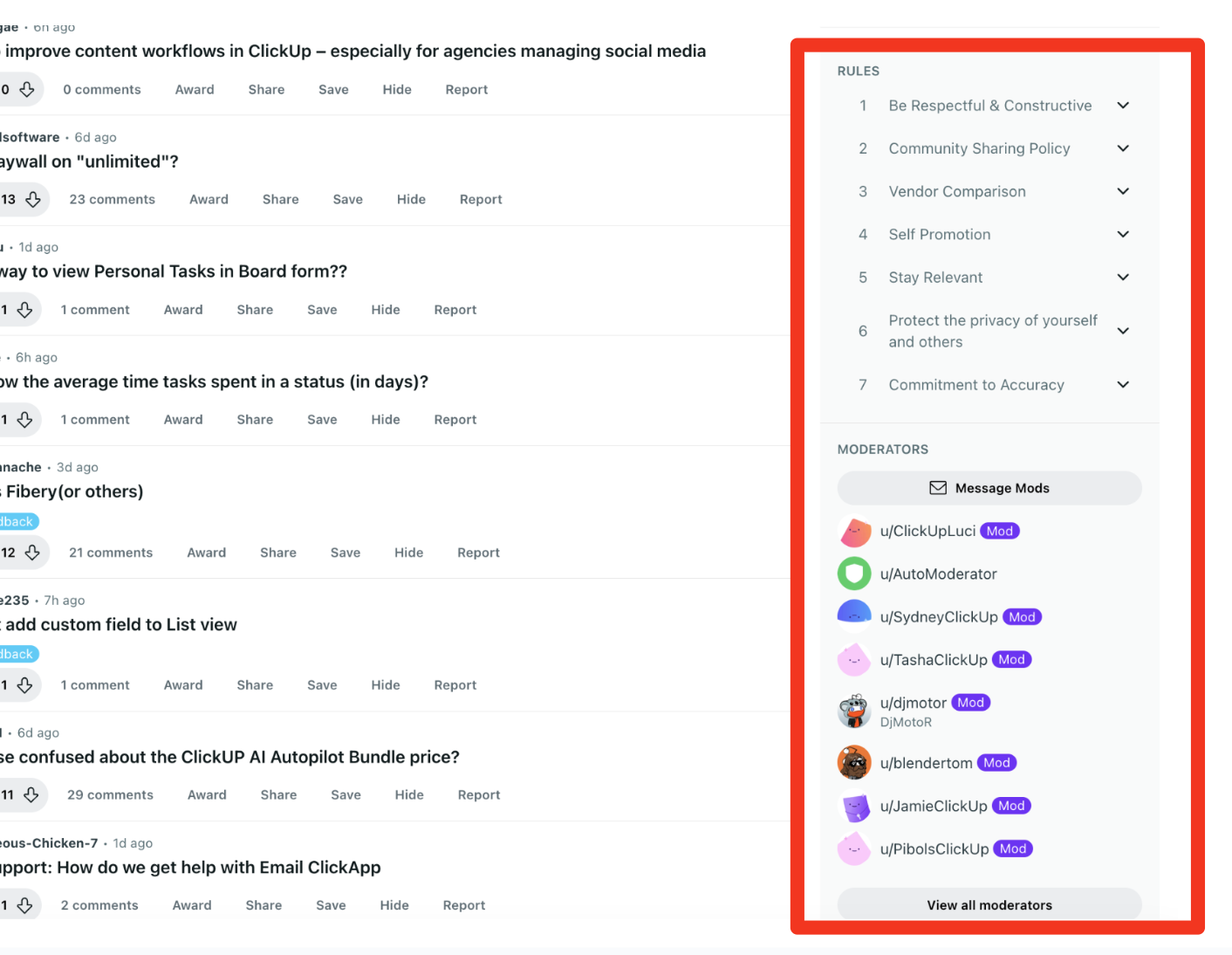The image size is (1232, 955).
Task: Downvote the AI Autopilot Bundle price post
Action: point(31,795)
